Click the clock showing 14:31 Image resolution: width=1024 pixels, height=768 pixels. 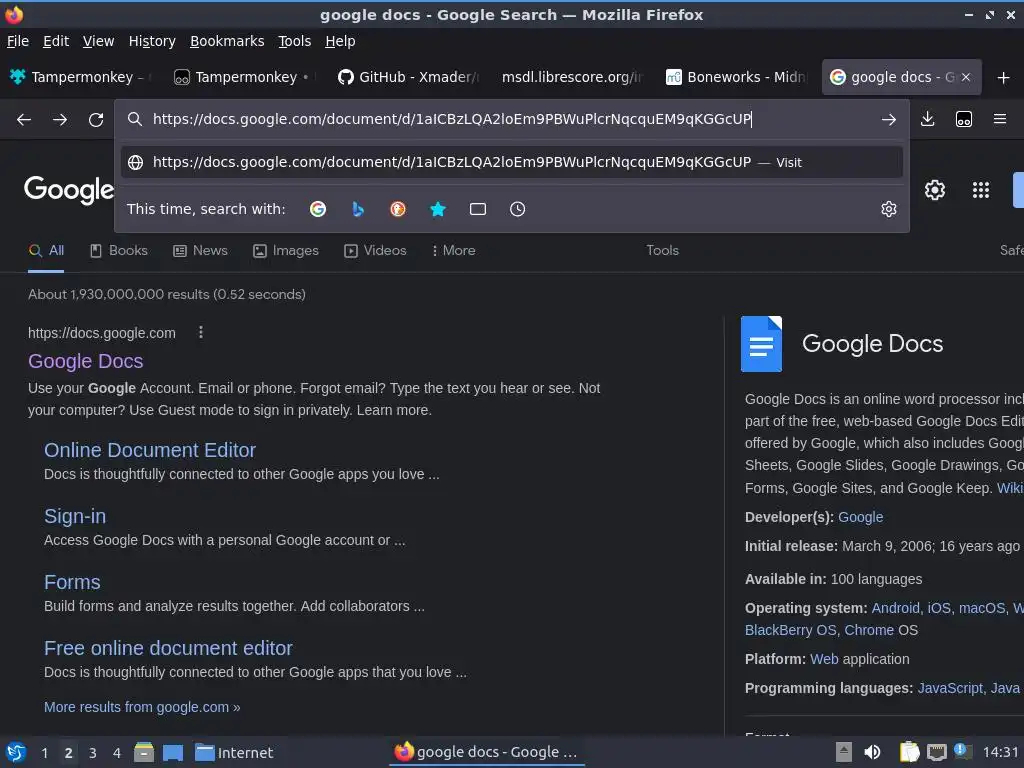(x=1000, y=752)
